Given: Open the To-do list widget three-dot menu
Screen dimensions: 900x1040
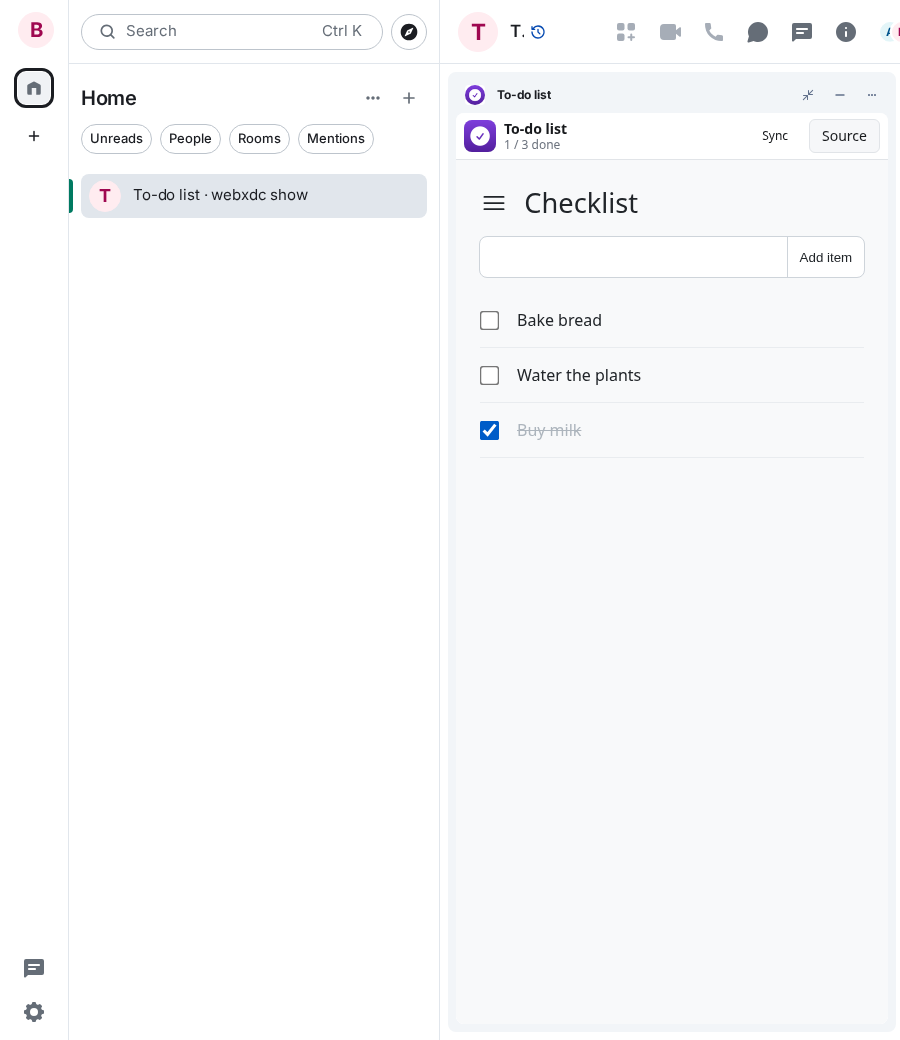Looking at the screenshot, I should pos(871,95).
